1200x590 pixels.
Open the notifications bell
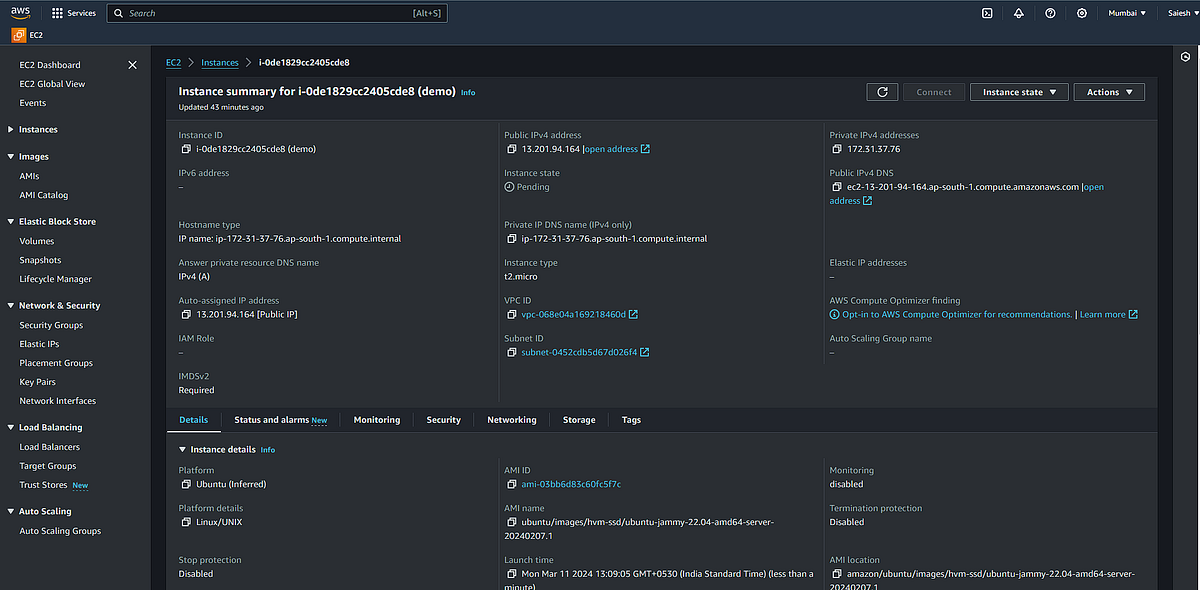click(1019, 13)
